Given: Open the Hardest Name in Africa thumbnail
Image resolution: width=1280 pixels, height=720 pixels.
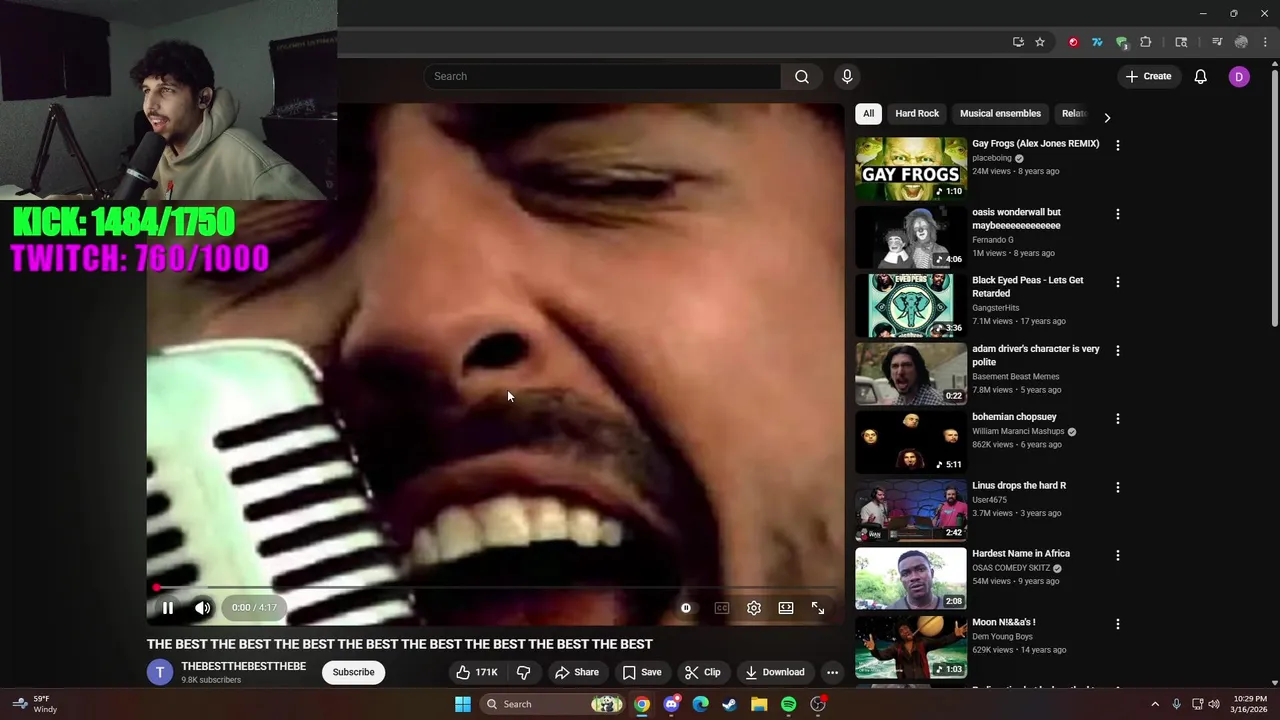Looking at the screenshot, I should (x=910, y=579).
